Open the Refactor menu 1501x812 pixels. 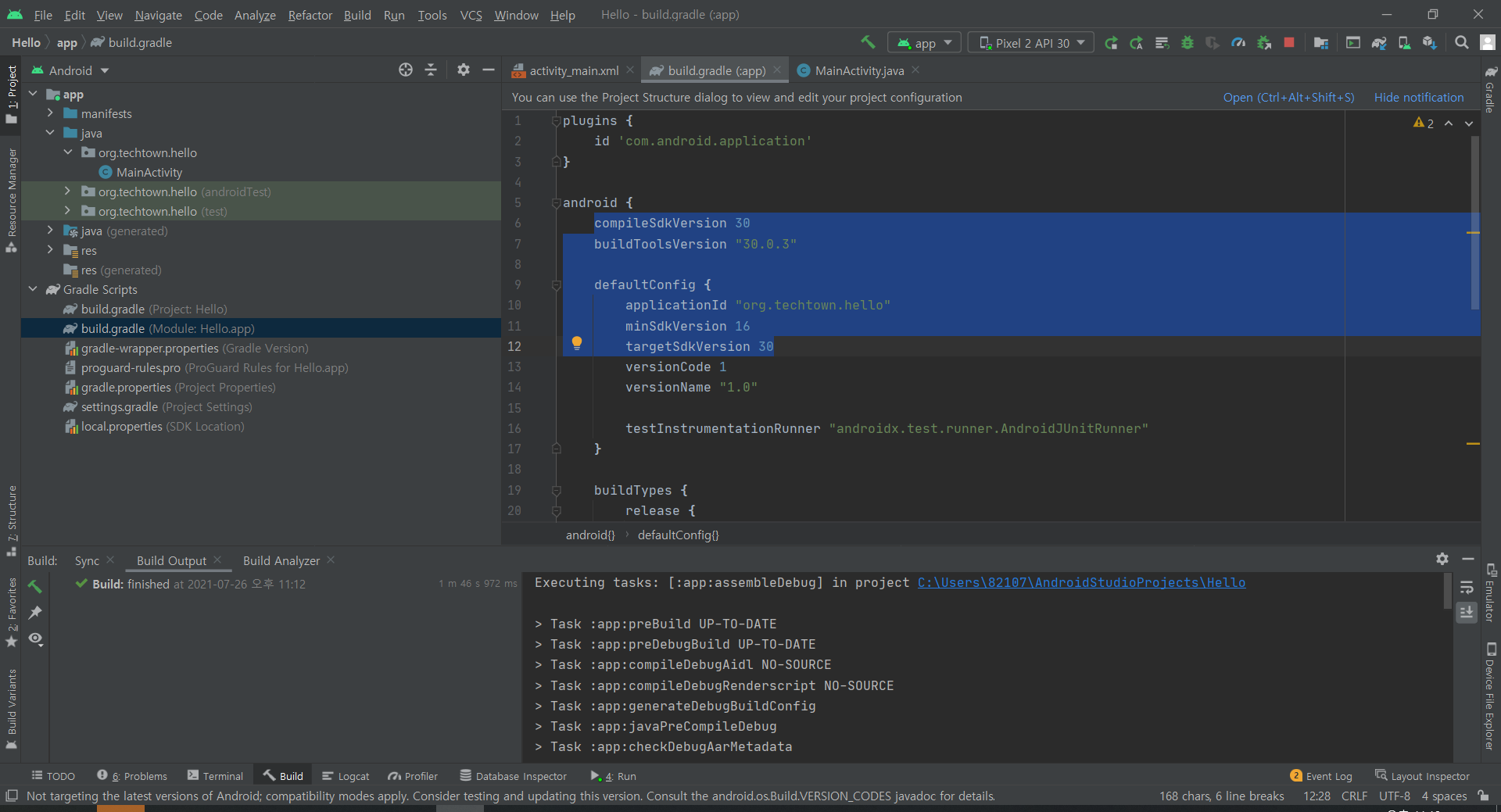[x=310, y=15]
